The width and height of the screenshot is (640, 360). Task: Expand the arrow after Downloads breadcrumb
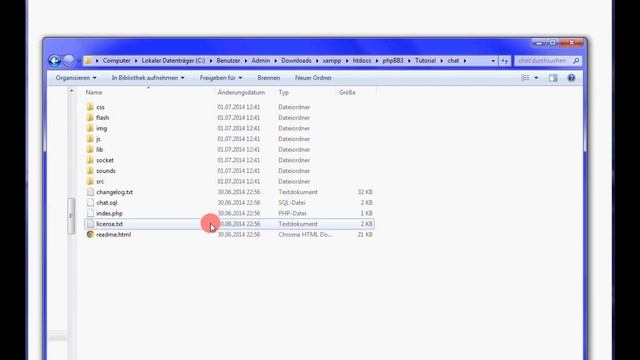(x=317, y=61)
